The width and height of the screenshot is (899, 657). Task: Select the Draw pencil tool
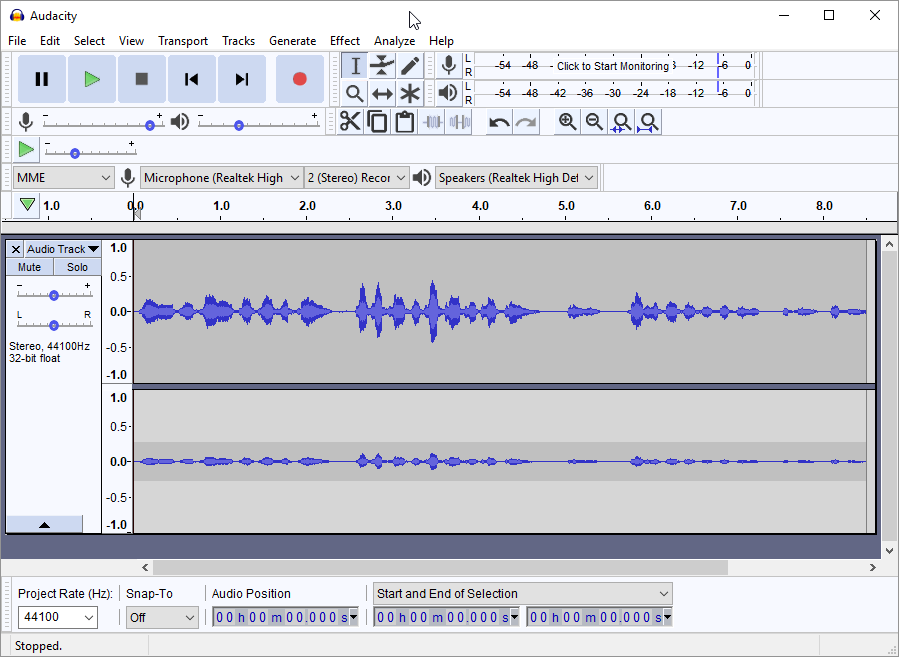point(410,66)
